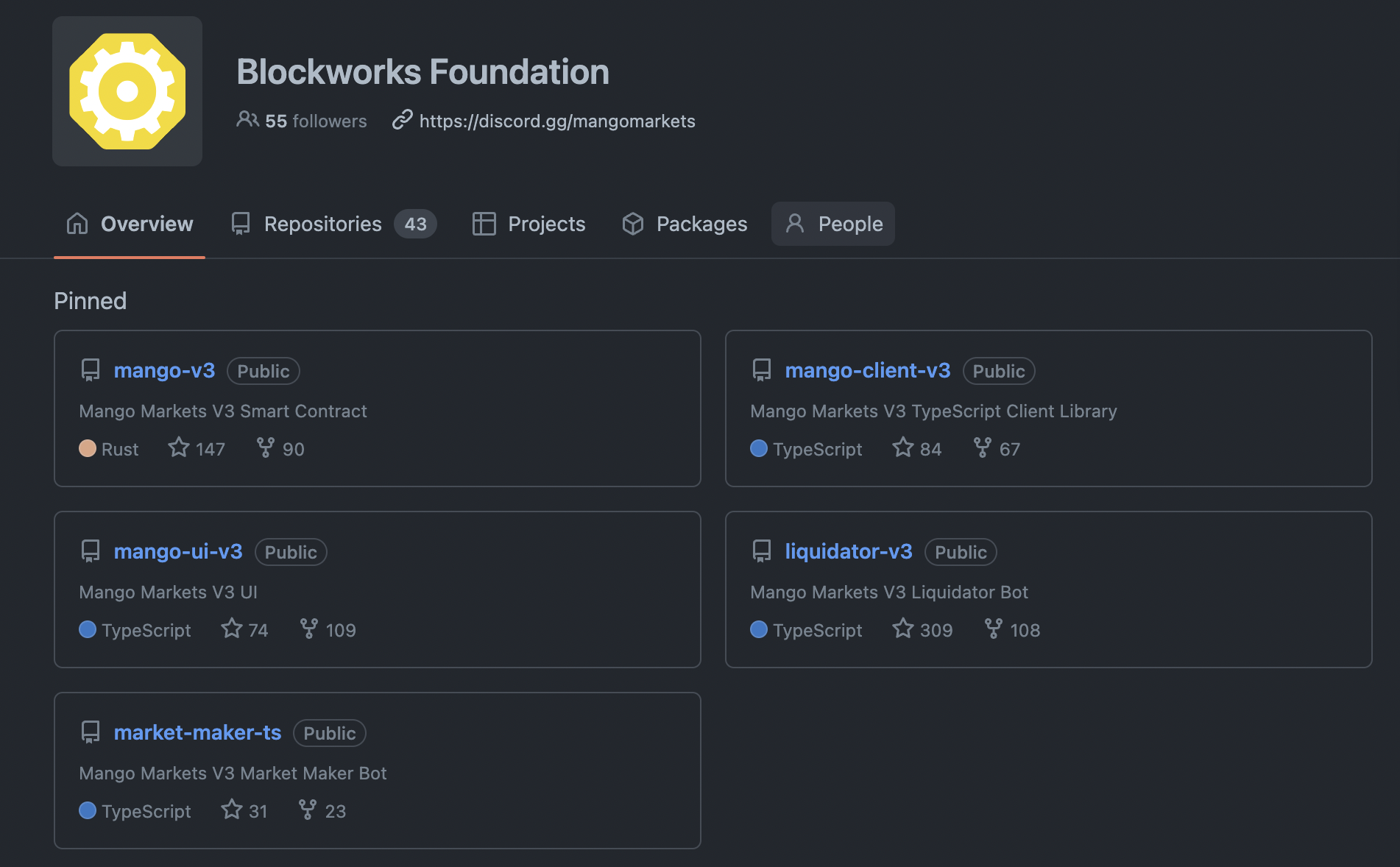Click the star icon showing 309 stars
Viewport: 1400px width, 867px height.
[903, 629]
